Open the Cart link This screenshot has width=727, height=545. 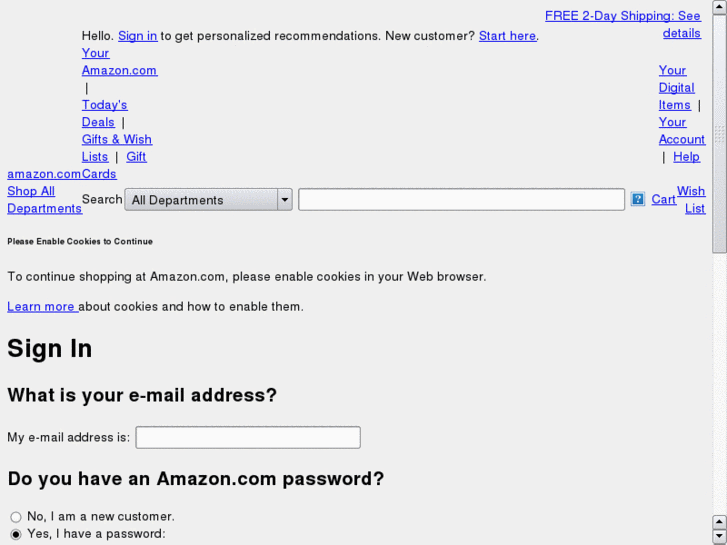[x=664, y=199]
